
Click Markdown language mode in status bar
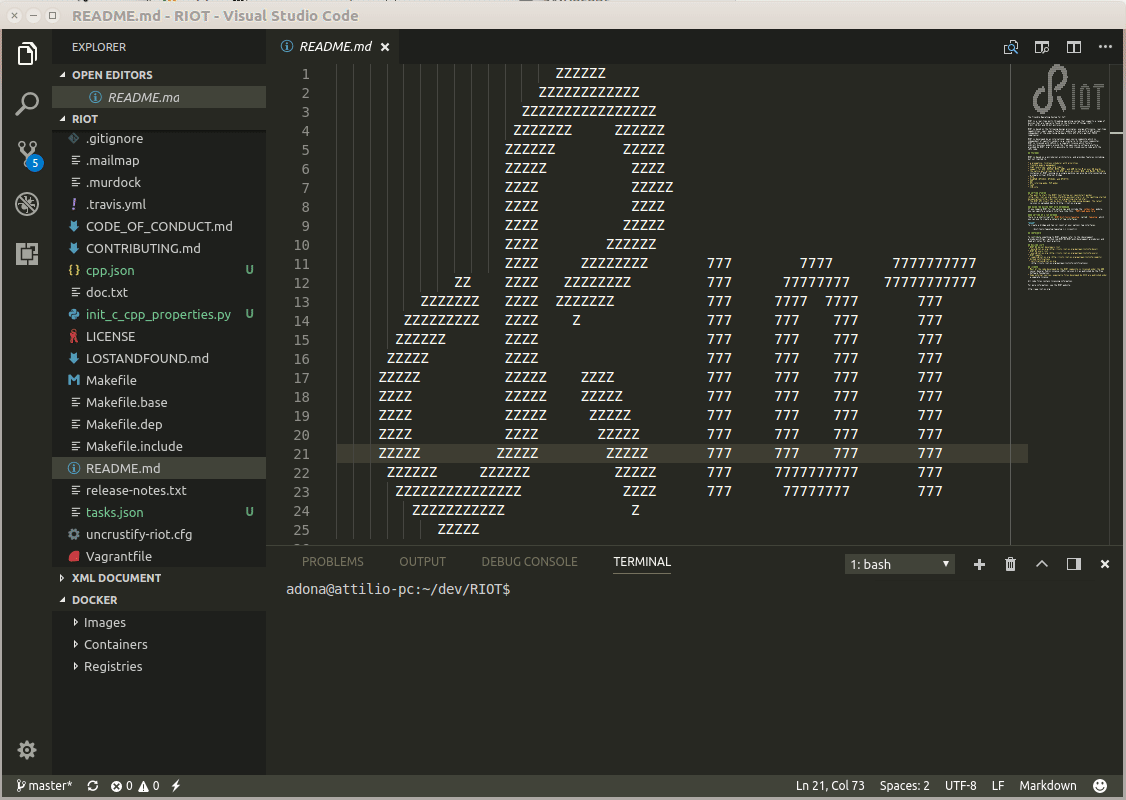click(1047, 786)
